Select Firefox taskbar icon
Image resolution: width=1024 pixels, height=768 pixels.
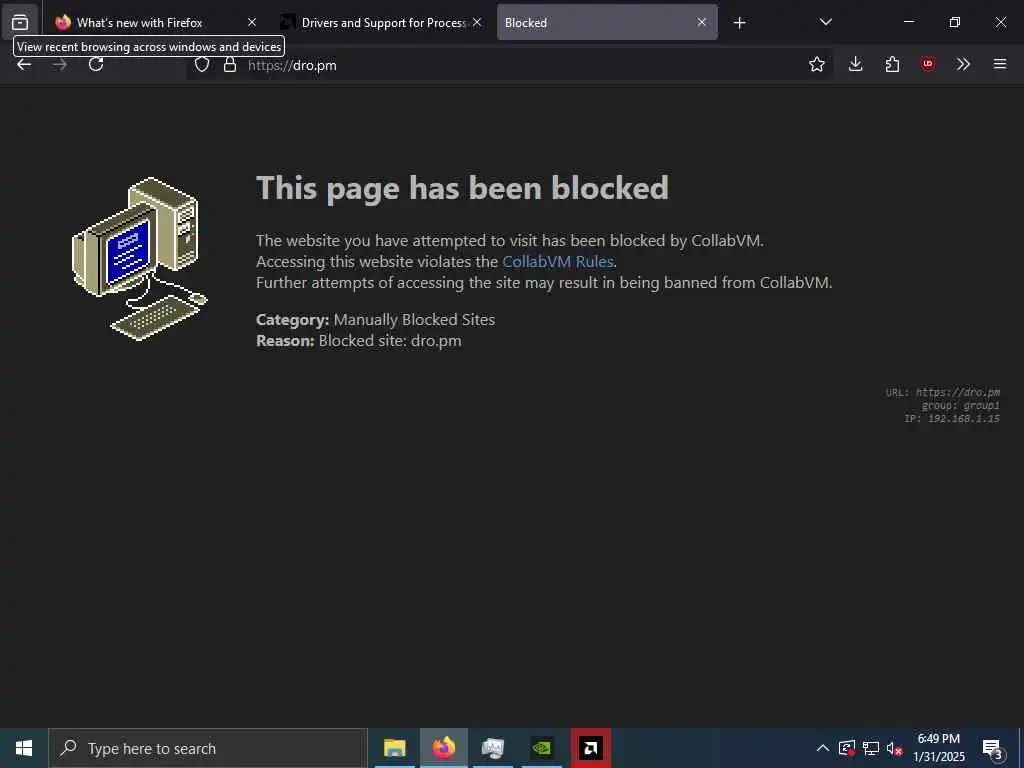[x=443, y=748]
